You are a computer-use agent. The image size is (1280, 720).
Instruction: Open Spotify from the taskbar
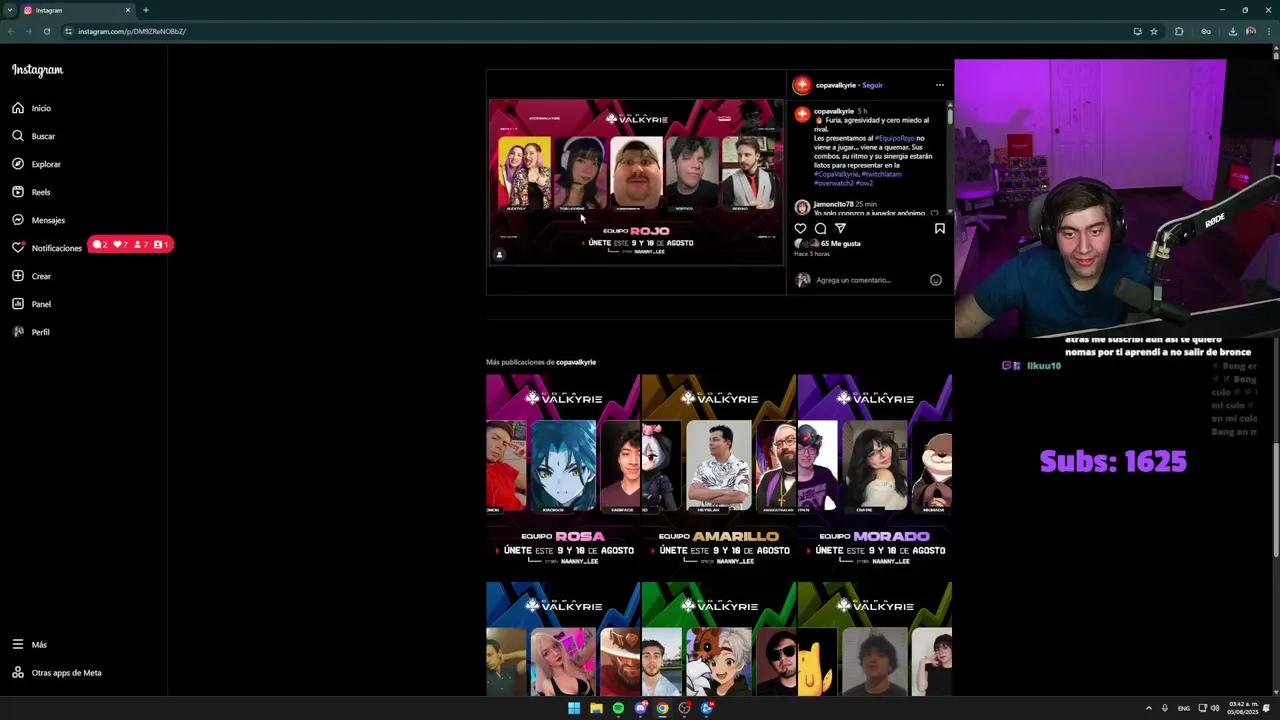(618, 708)
